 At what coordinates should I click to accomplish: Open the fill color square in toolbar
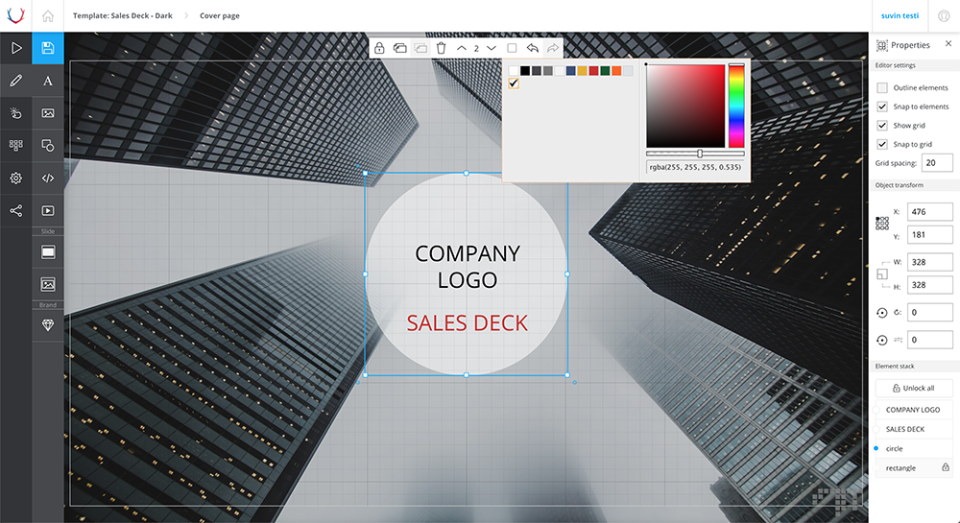[512, 48]
